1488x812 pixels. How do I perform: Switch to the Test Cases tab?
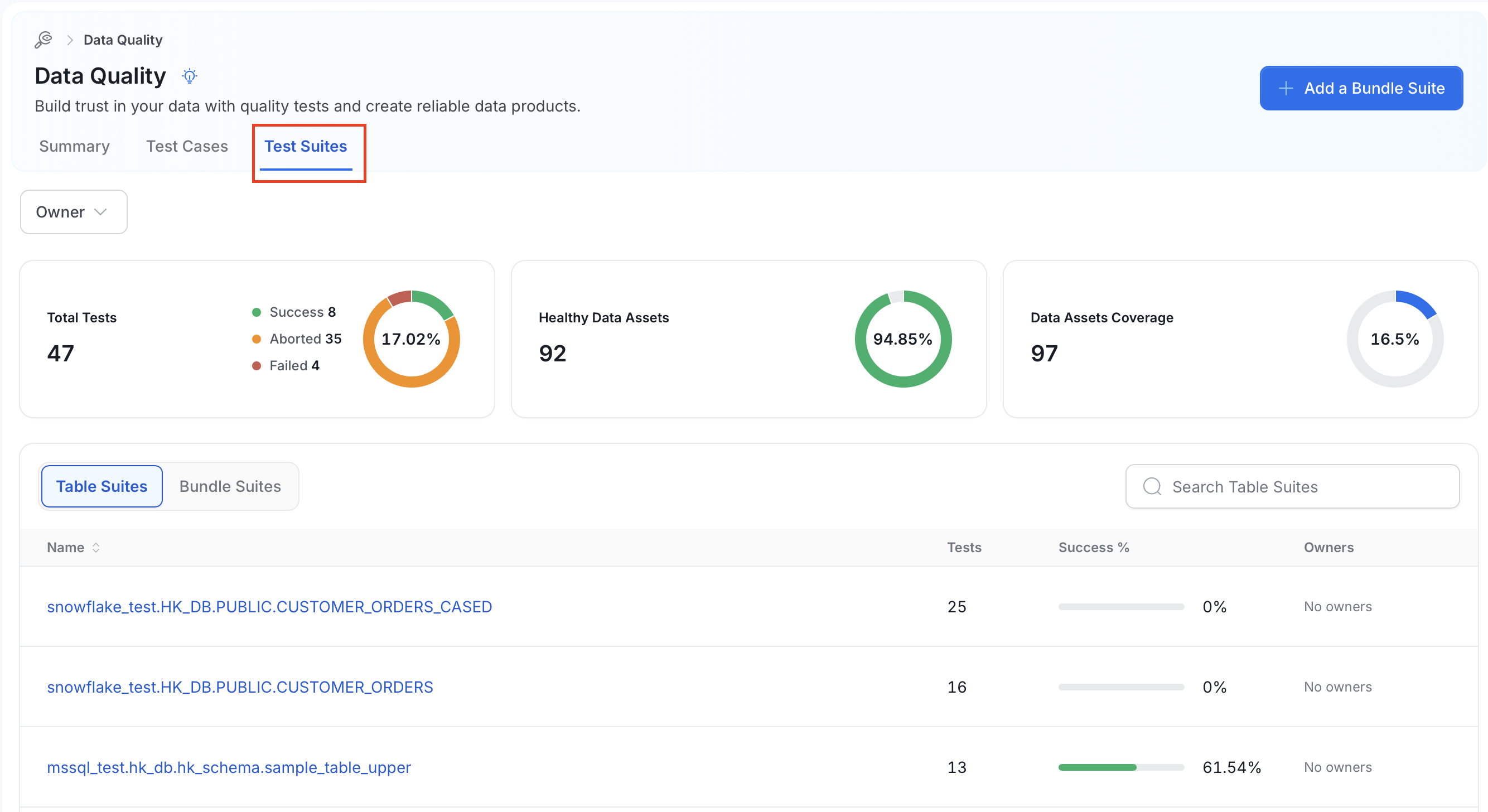tap(187, 146)
